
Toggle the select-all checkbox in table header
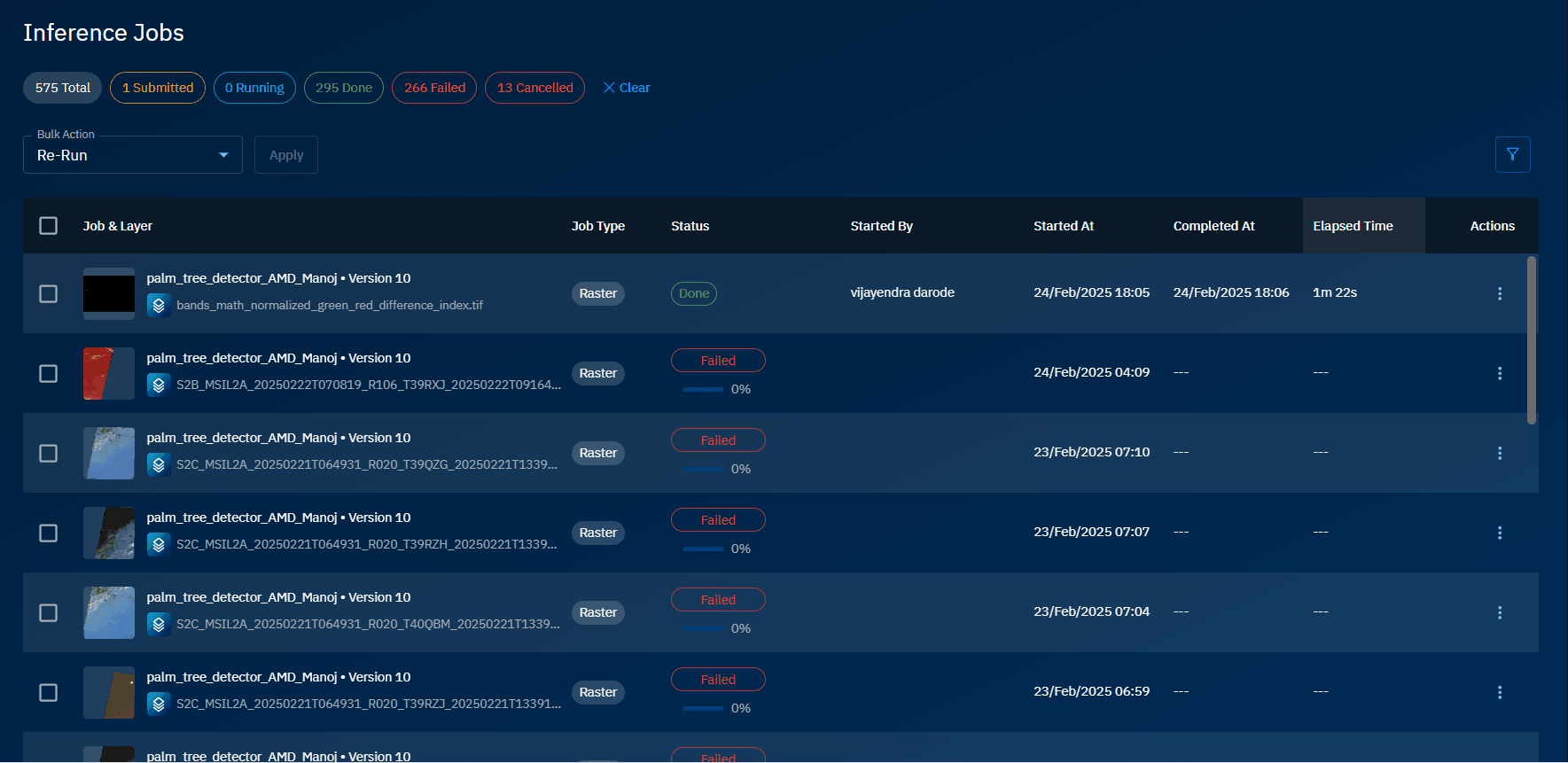[49, 226]
